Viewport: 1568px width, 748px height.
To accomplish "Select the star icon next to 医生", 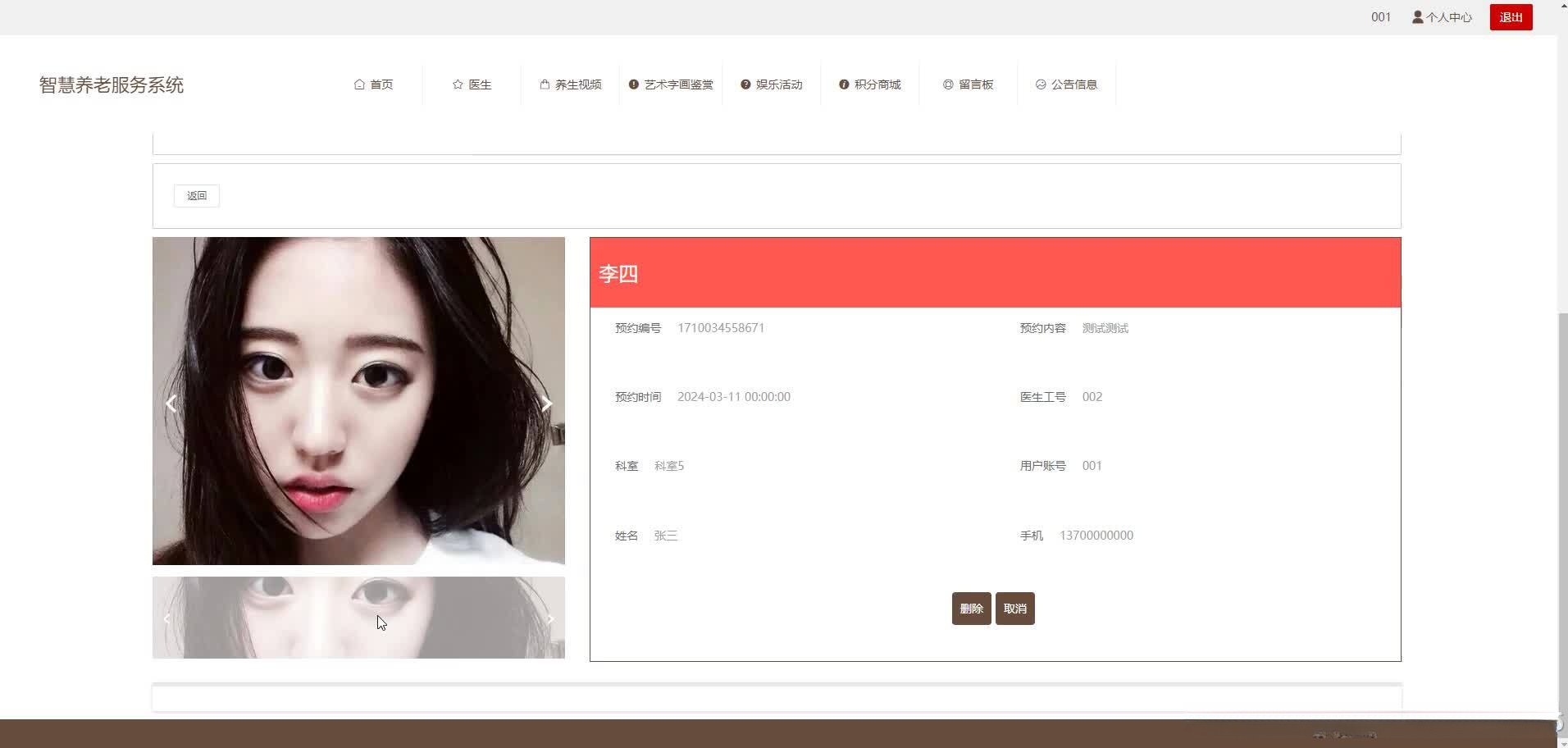I will [x=457, y=84].
